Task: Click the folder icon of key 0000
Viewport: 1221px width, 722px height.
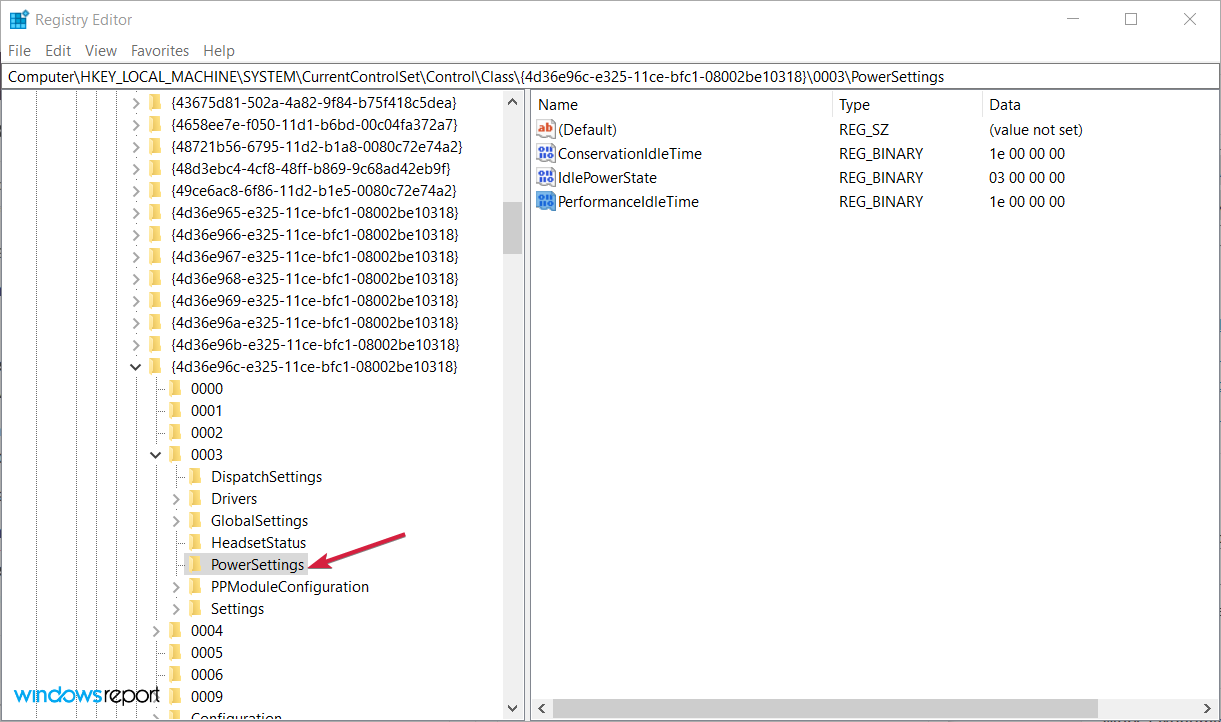Action: tap(175, 388)
